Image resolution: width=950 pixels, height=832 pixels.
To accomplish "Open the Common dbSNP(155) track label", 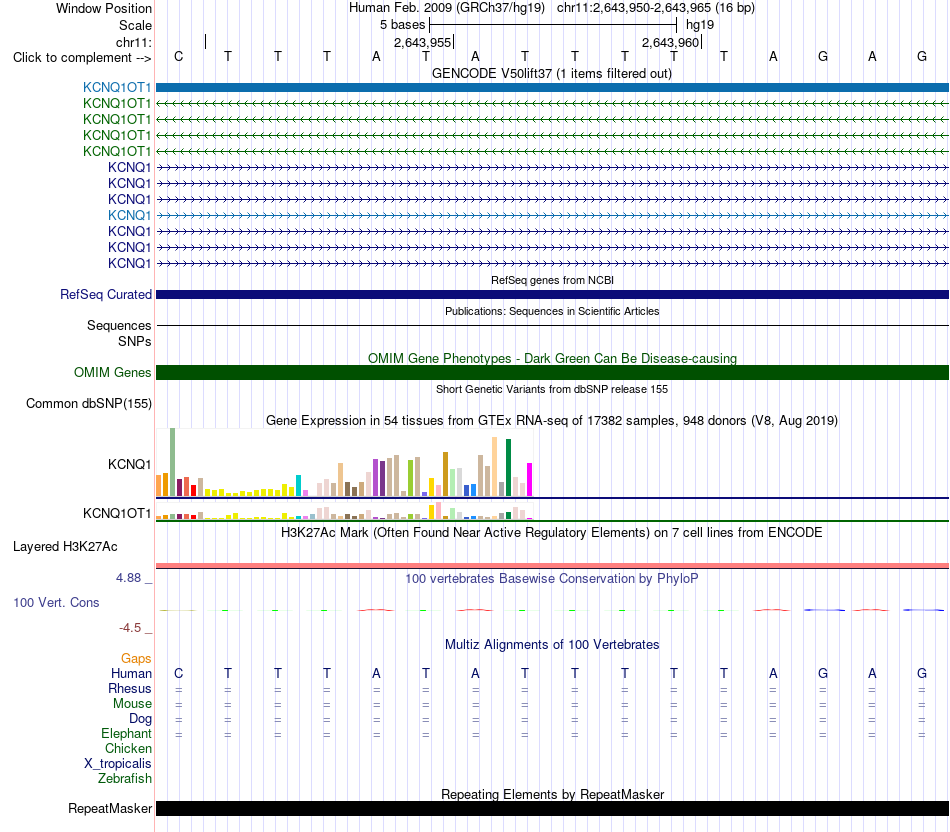I will pyautogui.click(x=89, y=404).
